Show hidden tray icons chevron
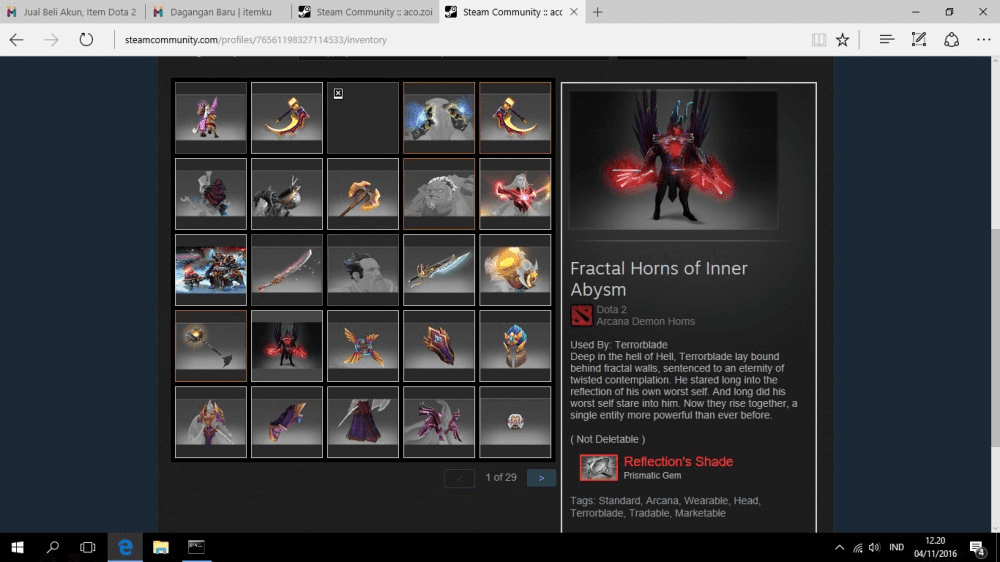The height and width of the screenshot is (562, 1000). tap(839, 547)
